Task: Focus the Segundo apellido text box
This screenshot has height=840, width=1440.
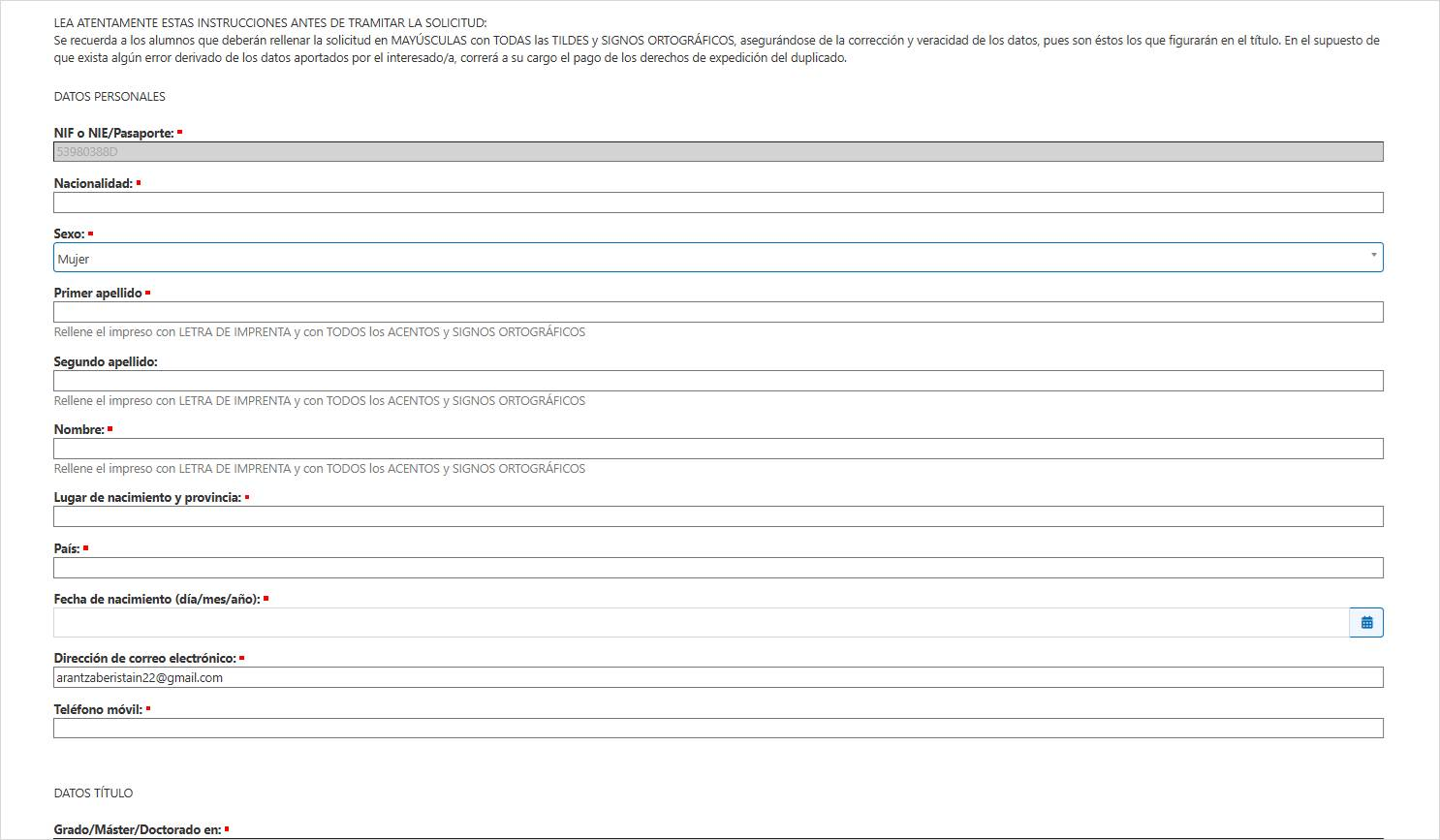Action: pyautogui.click(x=718, y=381)
